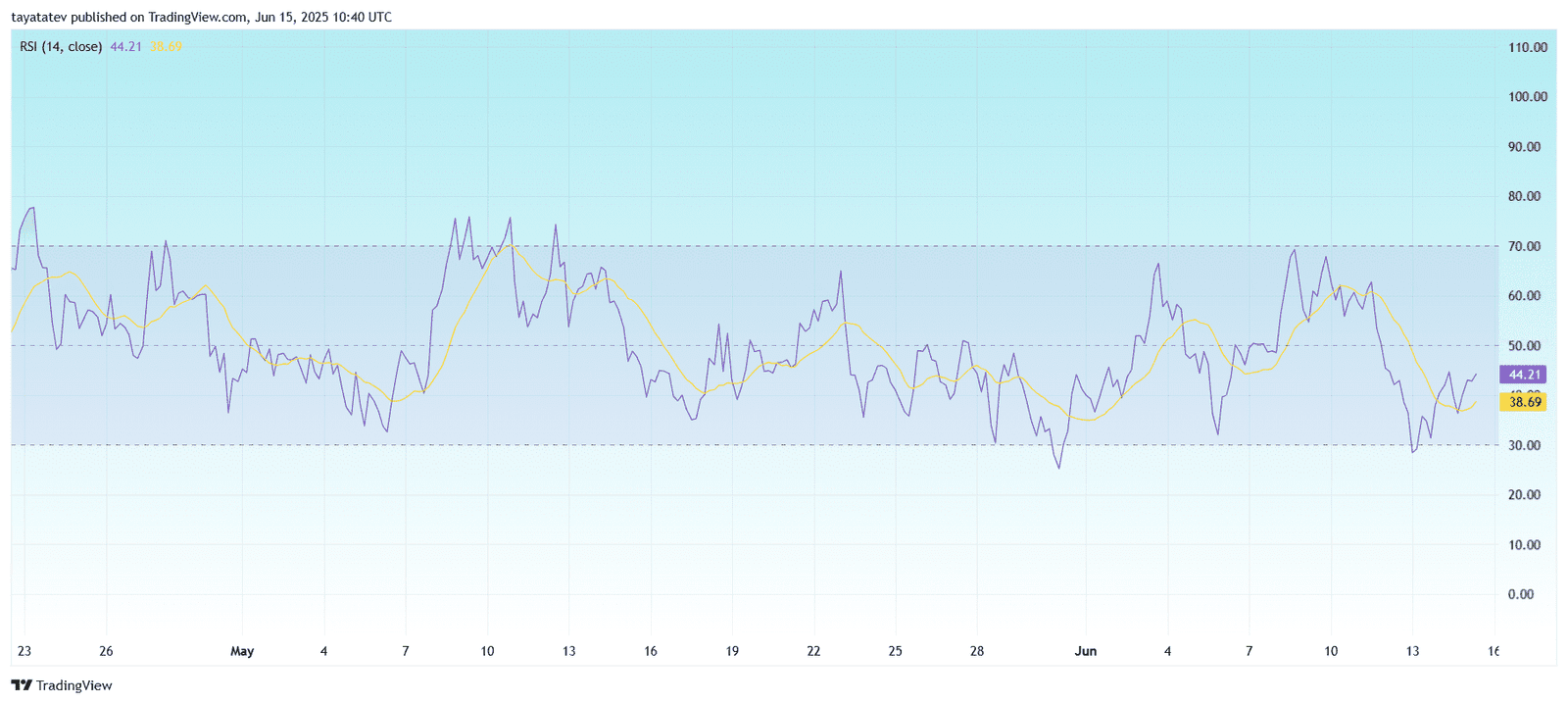Click the Jun date axis label
Viewport: 1568px width, 704px height.
pyautogui.click(x=1086, y=651)
